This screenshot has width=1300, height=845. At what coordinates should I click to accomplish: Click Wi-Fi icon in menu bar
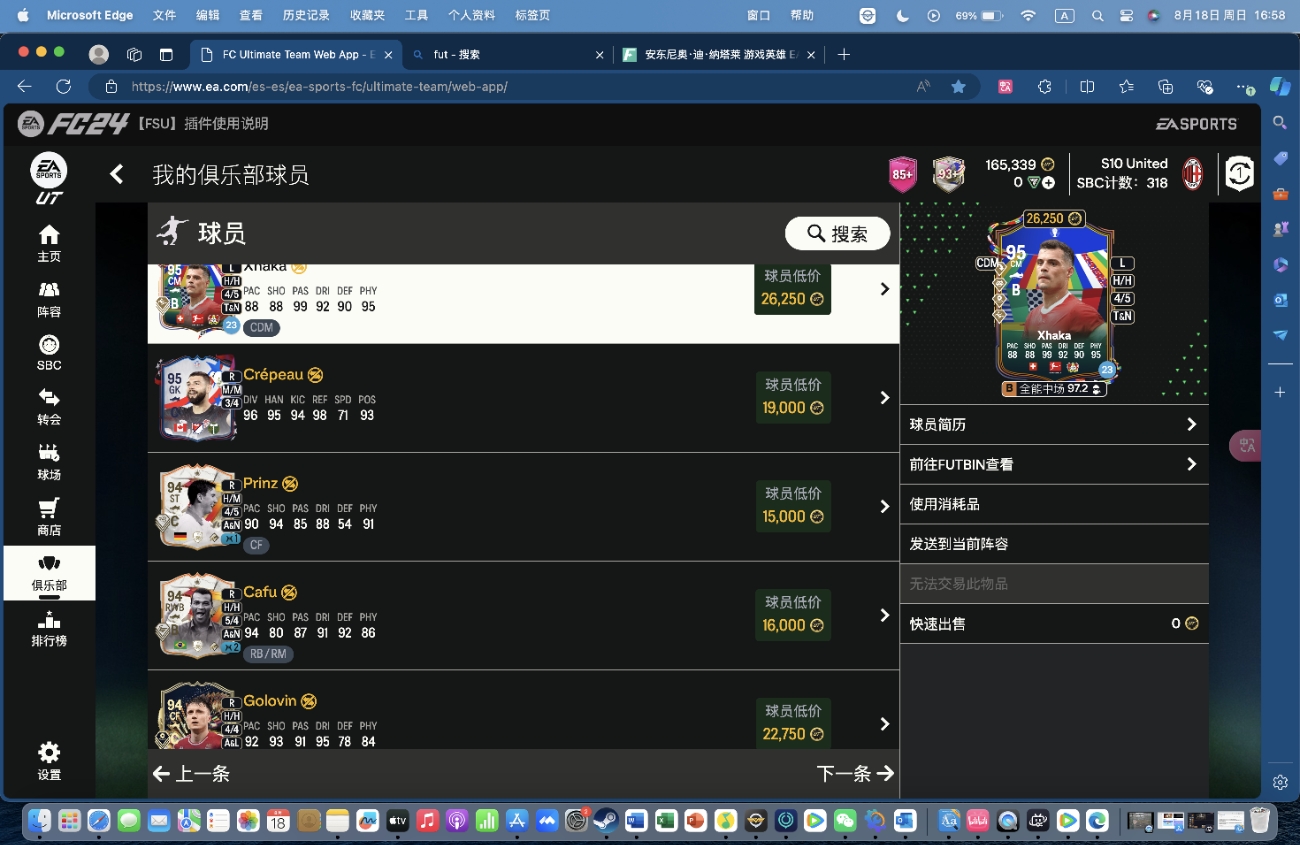(1028, 15)
